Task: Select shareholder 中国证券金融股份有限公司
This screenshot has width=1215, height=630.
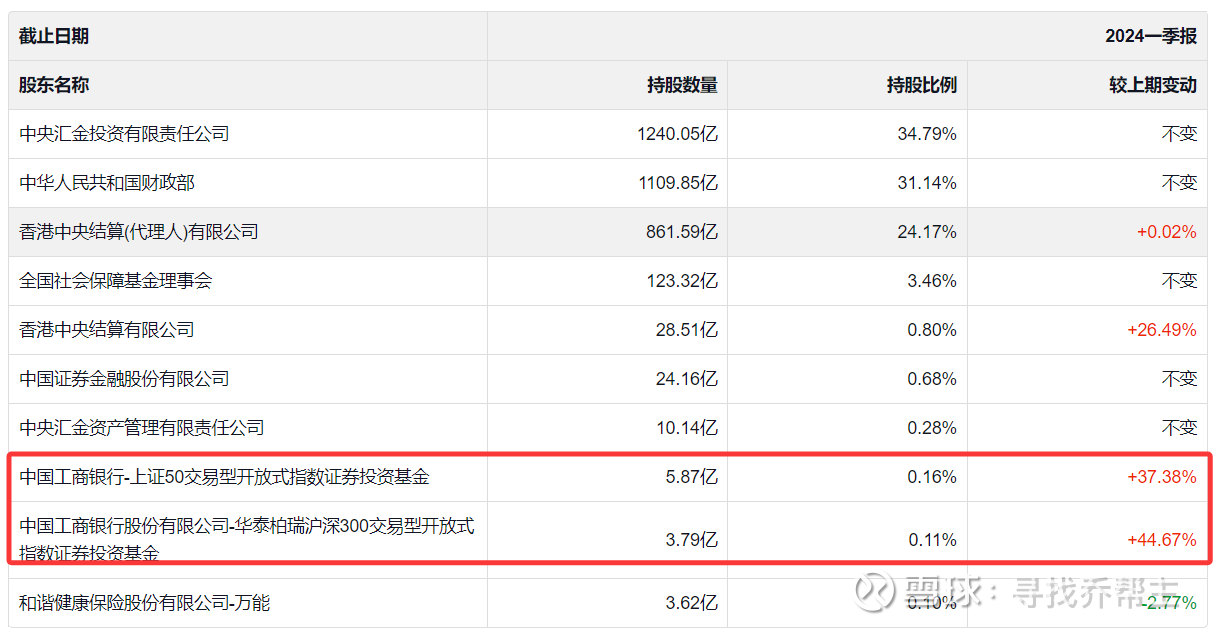Action: pyautogui.click(x=124, y=379)
